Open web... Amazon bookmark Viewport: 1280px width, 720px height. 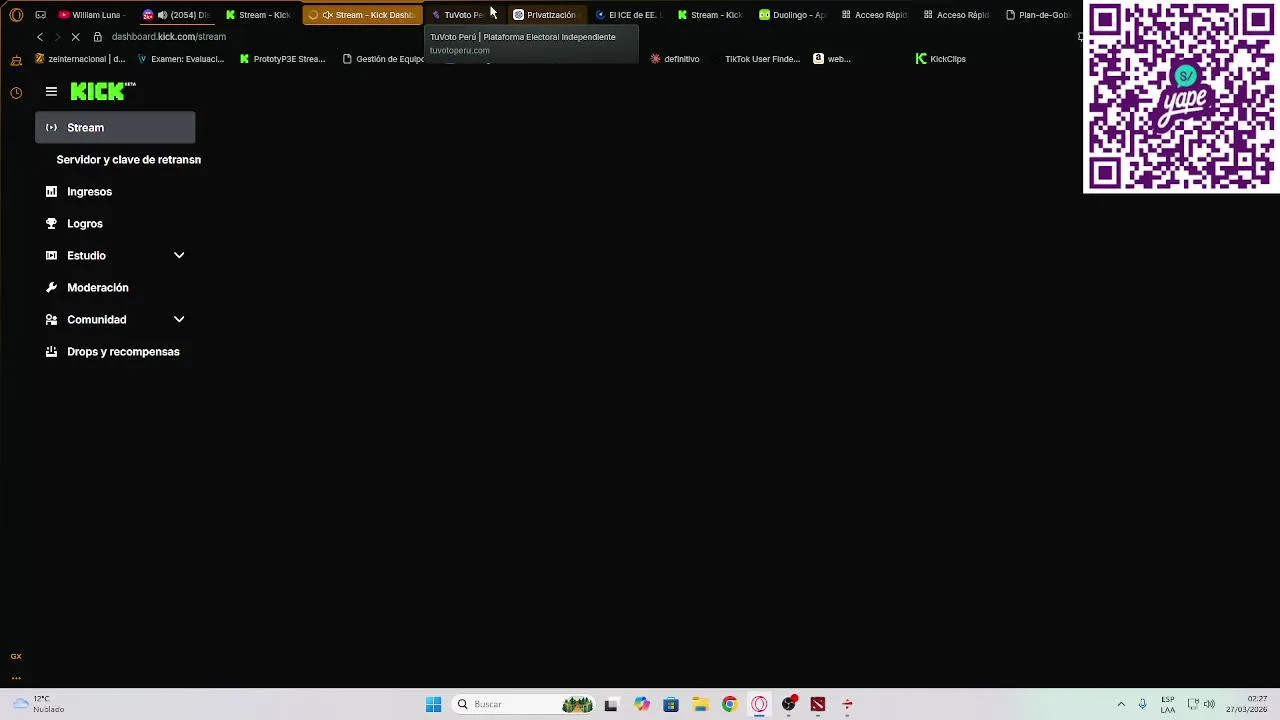[832, 59]
